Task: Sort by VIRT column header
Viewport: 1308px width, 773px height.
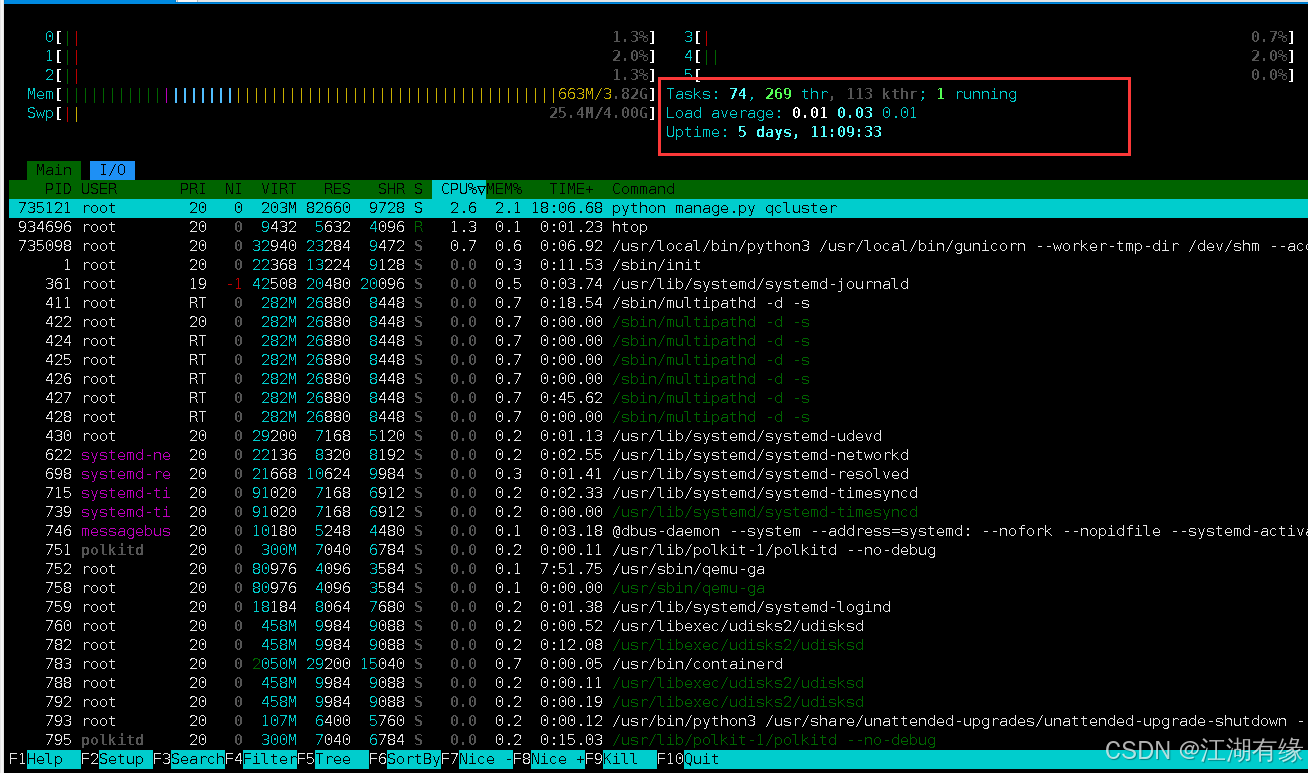Action: [x=279, y=189]
